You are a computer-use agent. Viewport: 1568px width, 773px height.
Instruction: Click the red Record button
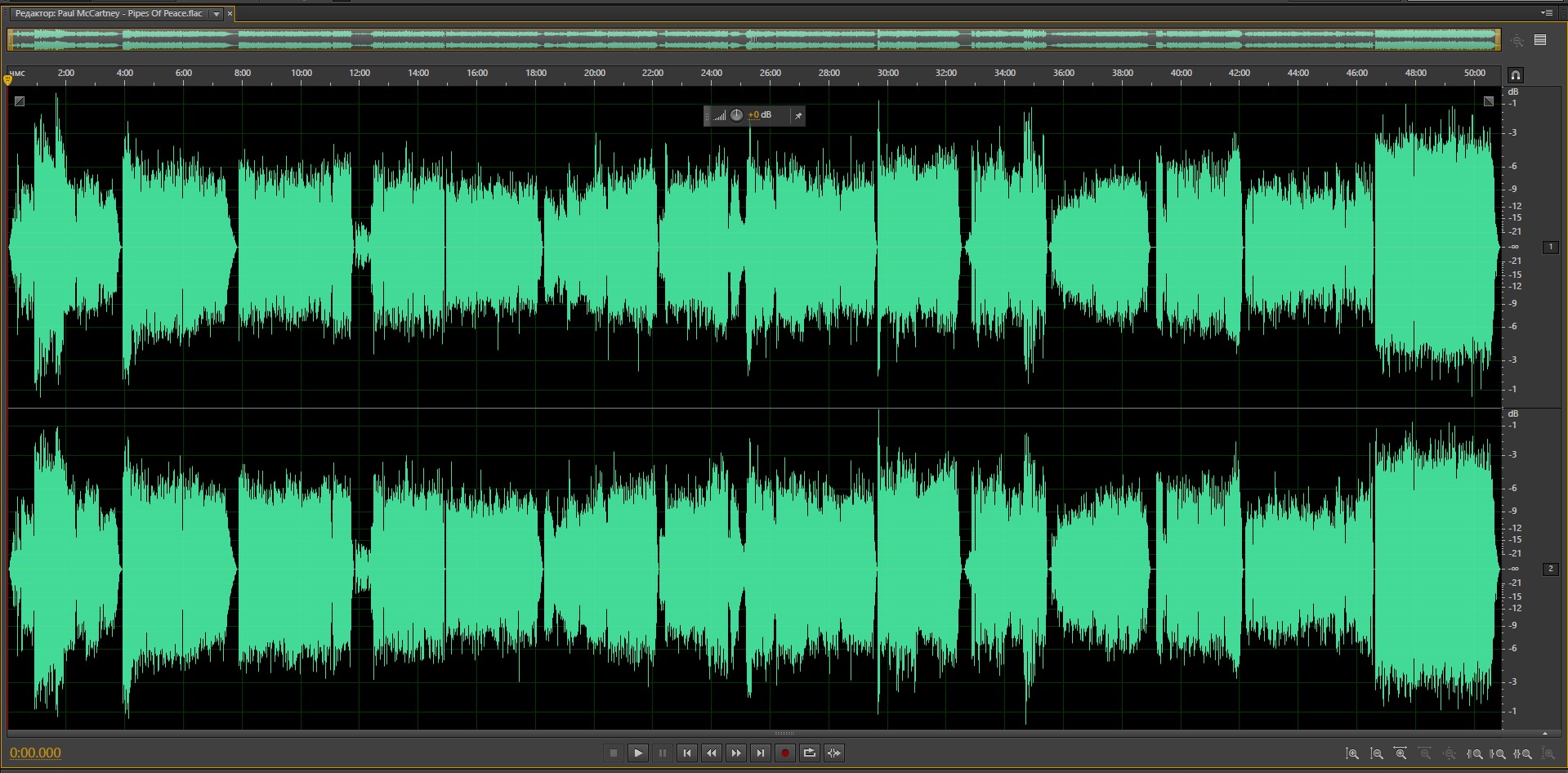pos(784,753)
